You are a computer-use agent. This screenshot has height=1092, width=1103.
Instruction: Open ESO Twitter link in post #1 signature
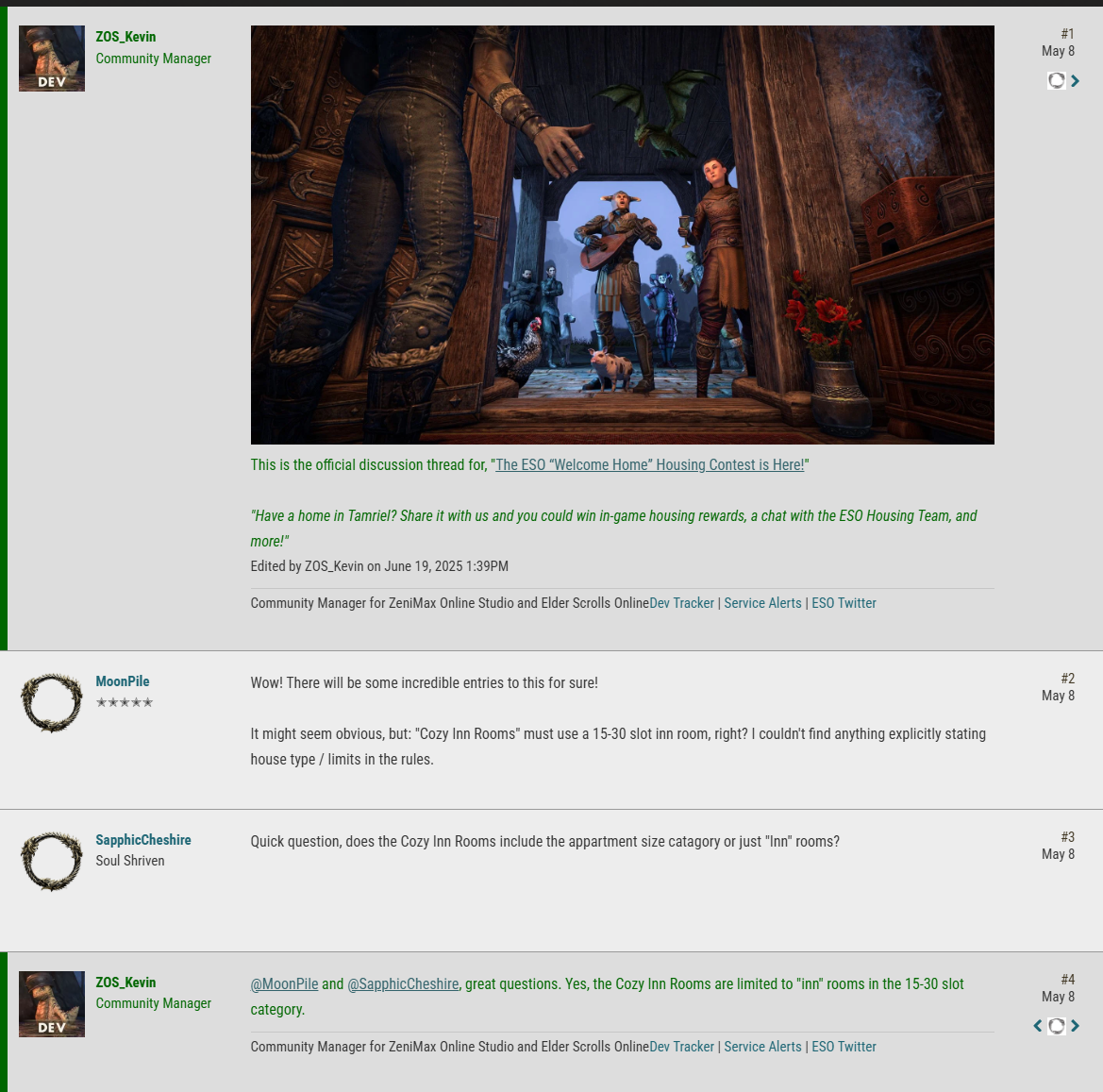click(844, 603)
